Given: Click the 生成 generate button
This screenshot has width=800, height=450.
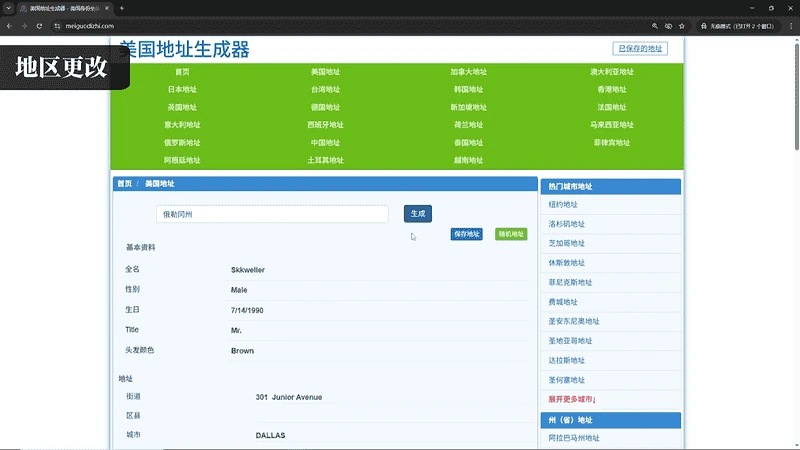Looking at the screenshot, I should [x=418, y=214].
